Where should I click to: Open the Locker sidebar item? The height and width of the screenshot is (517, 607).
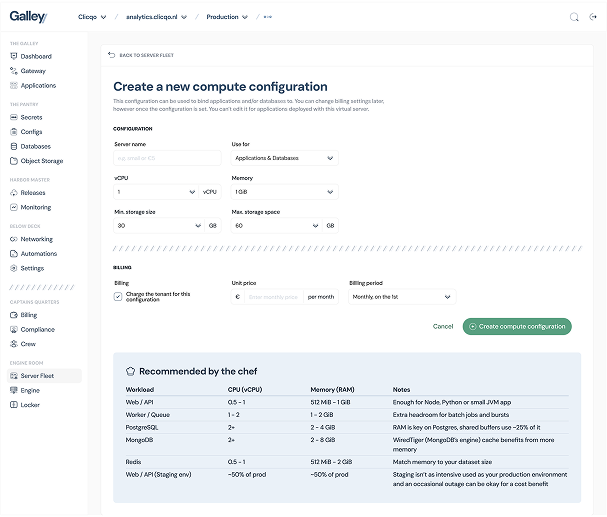30,405
